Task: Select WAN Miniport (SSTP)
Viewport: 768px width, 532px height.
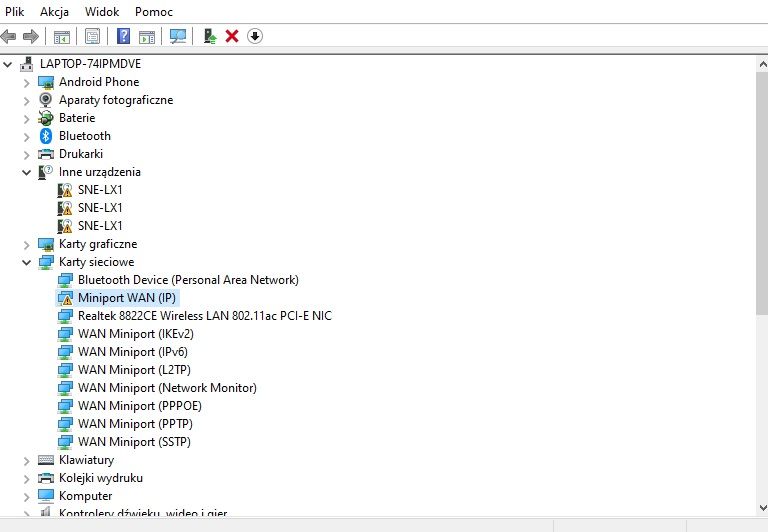Action: tap(134, 442)
